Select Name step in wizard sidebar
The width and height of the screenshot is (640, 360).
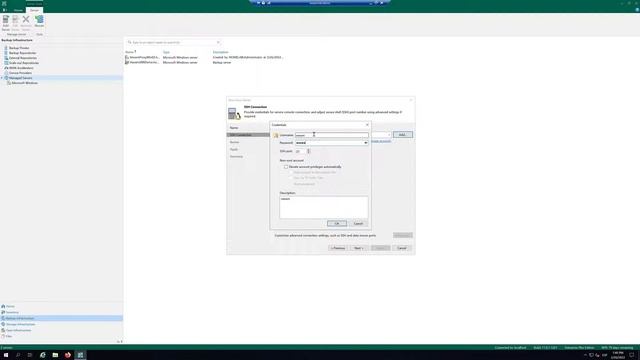[234, 128]
